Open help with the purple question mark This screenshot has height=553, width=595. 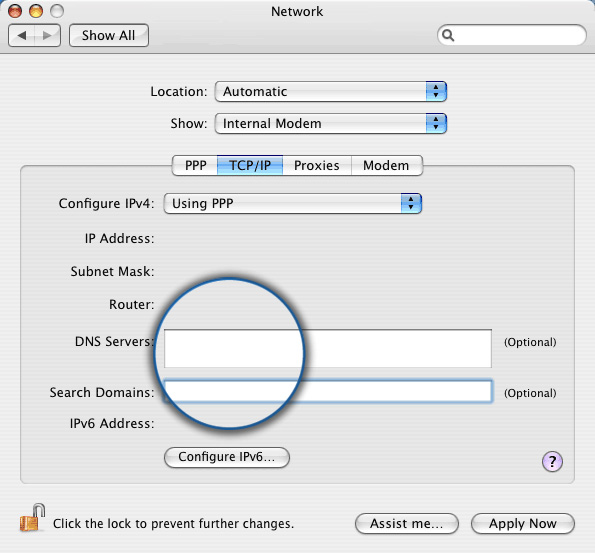[552, 462]
